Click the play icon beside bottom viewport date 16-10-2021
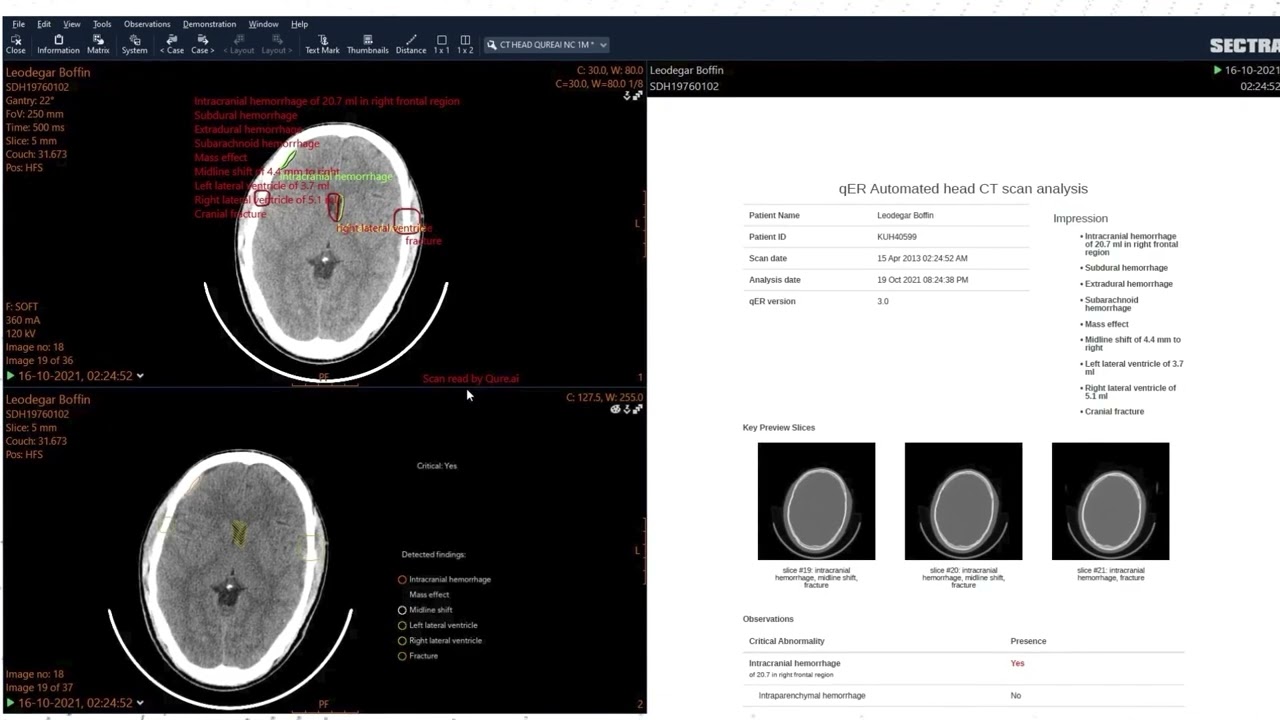The image size is (1280, 720). pos(10,703)
